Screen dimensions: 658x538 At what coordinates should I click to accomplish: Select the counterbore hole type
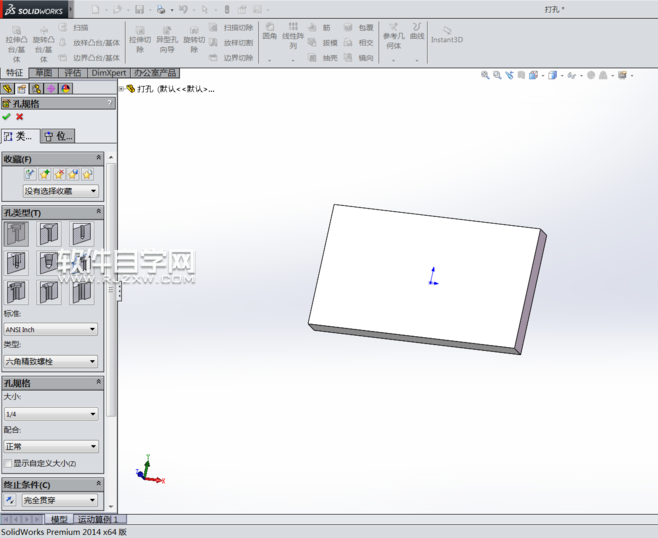(16, 234)
